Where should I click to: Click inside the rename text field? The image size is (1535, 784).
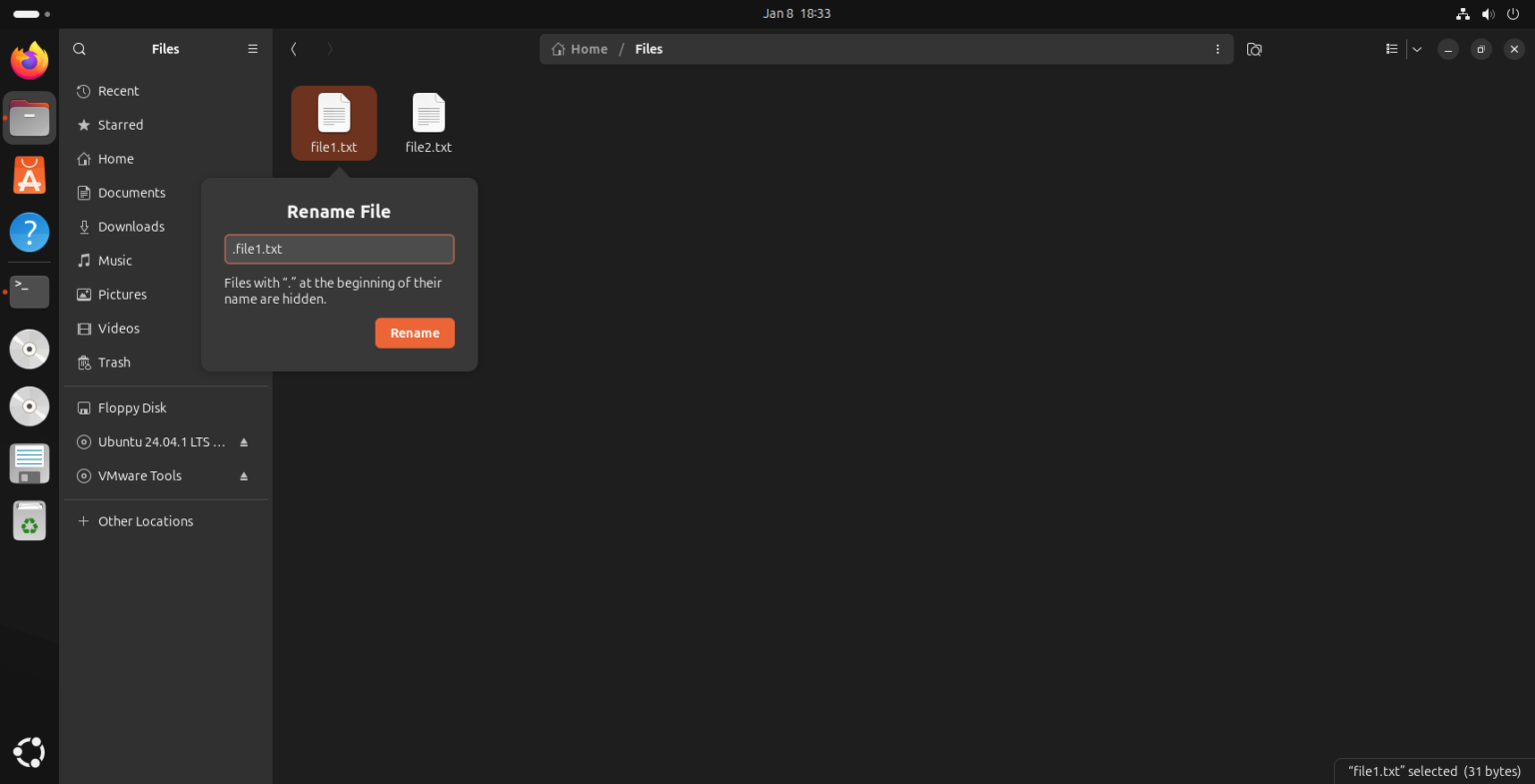point(339,249)
